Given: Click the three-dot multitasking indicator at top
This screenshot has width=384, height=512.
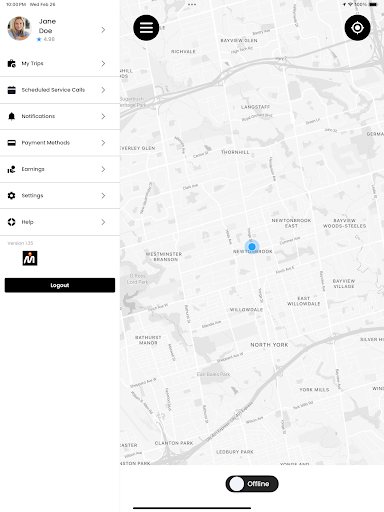Looking at the screenshot, I should (192, 4).
